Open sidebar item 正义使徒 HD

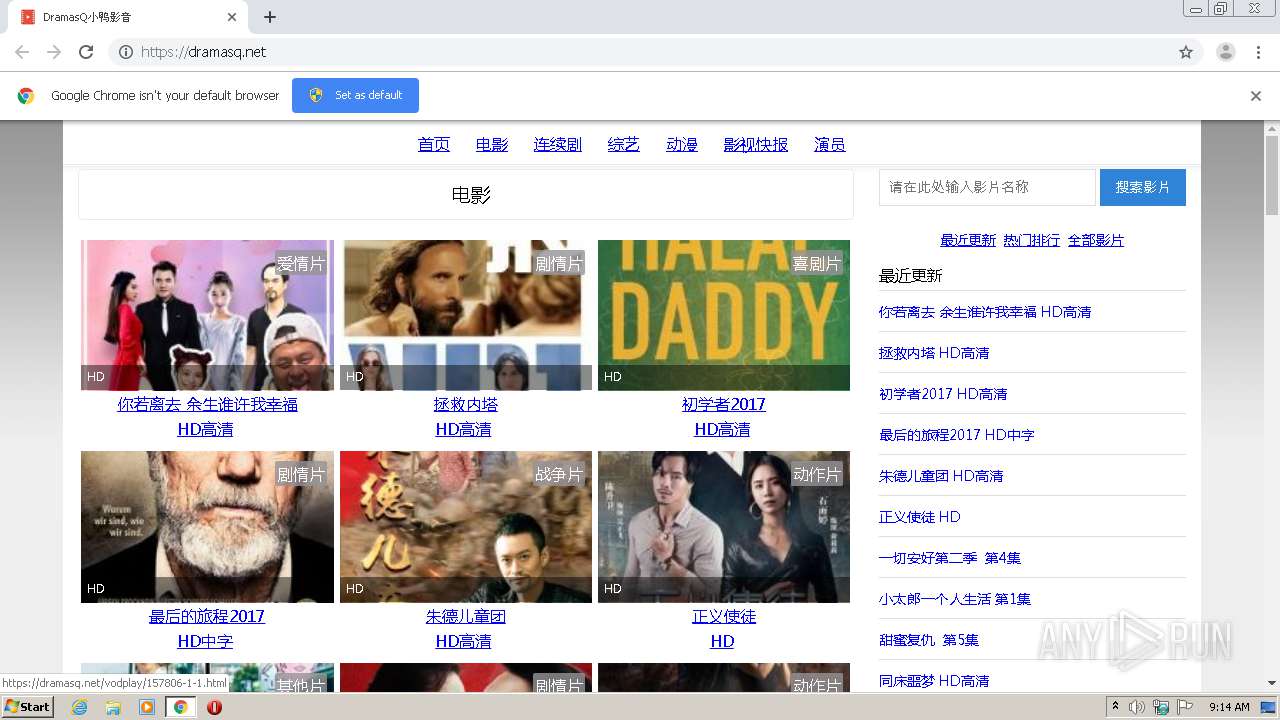click(x=920, y=517)
